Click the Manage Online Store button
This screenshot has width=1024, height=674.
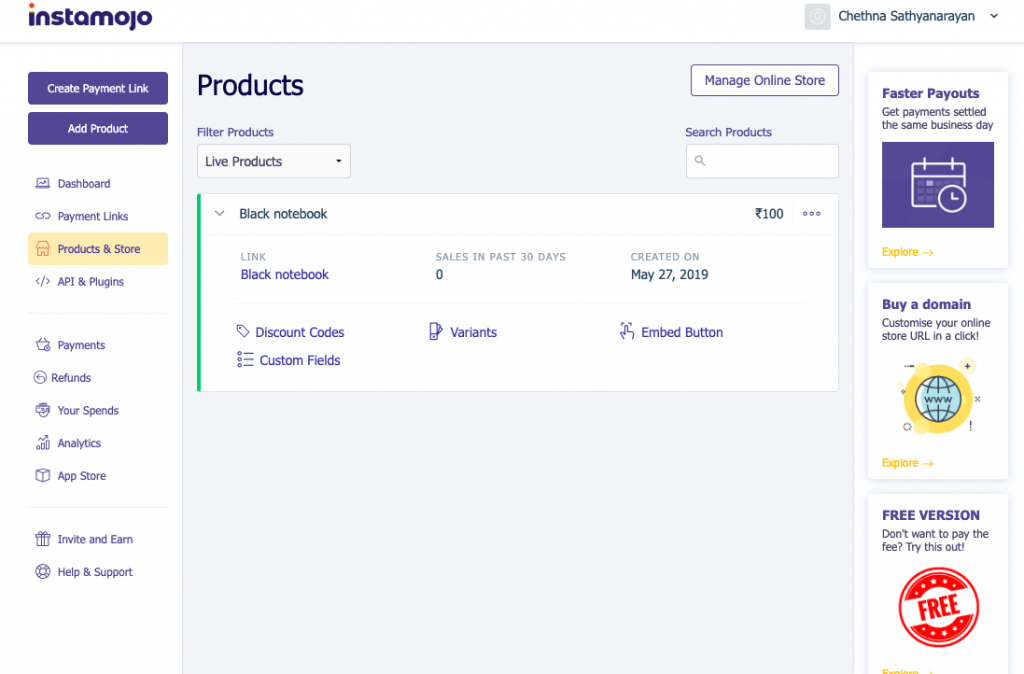[x=764, y=81]
